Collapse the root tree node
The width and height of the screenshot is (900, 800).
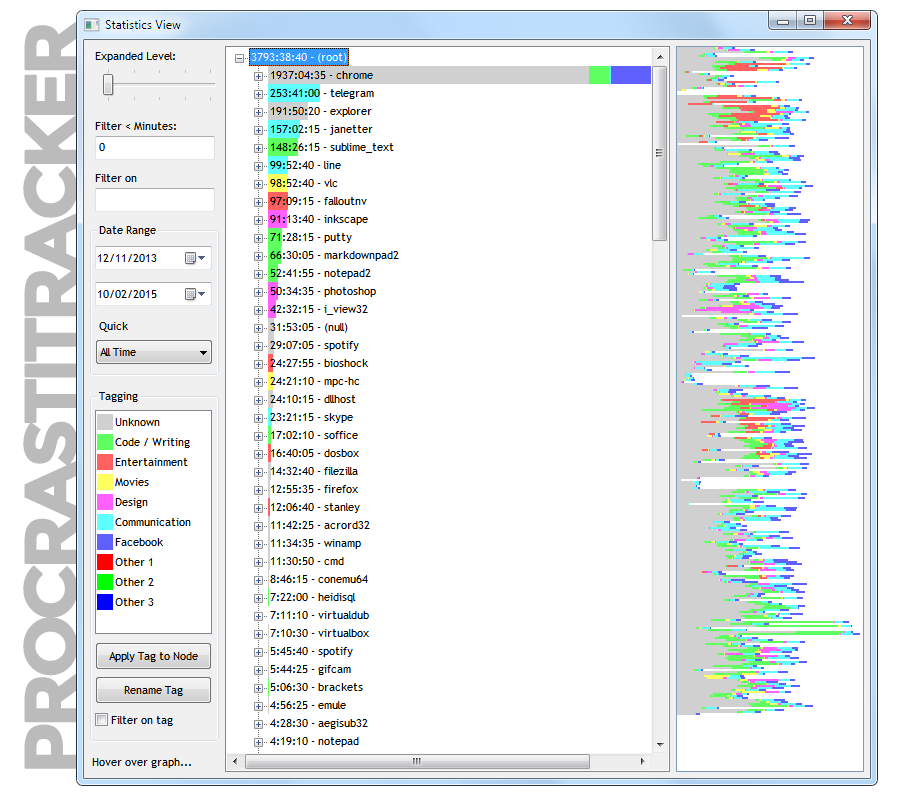click(239, 58)
